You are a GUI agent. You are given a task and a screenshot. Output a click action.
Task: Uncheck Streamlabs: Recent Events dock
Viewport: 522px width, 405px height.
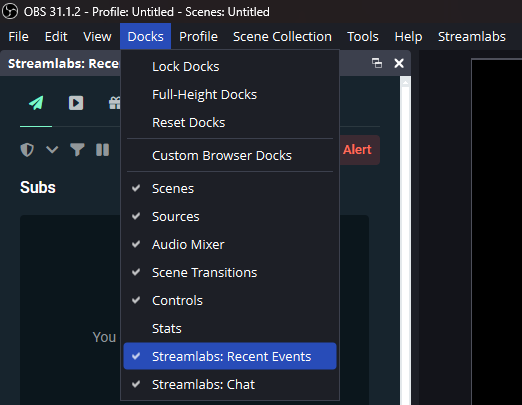coord(230,356)
